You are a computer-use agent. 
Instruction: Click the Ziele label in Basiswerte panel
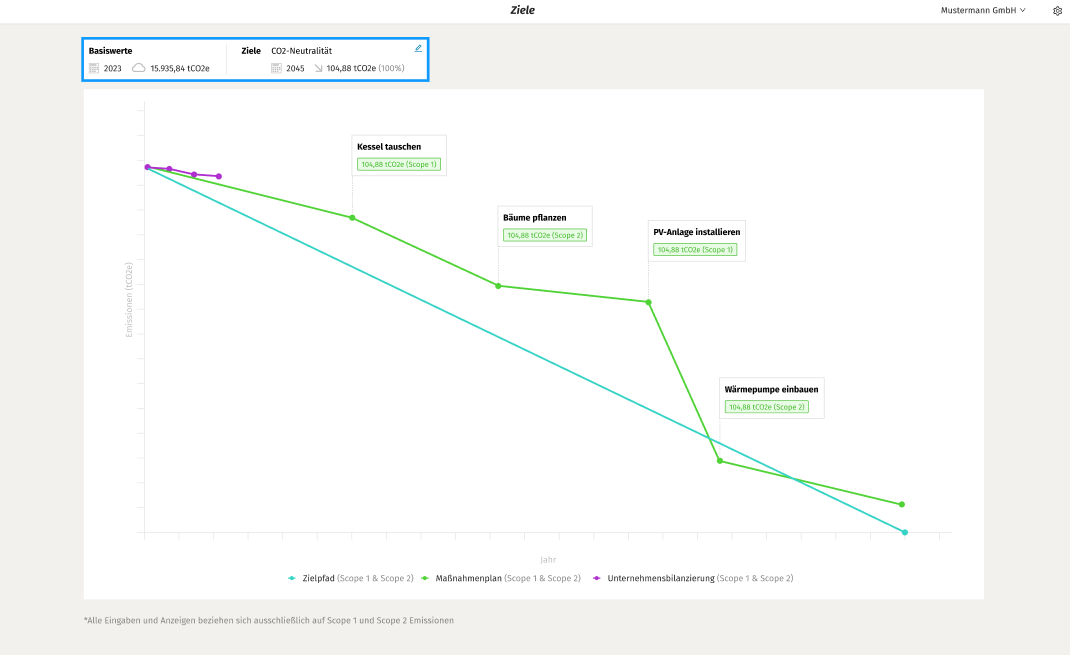click(250, 50)
